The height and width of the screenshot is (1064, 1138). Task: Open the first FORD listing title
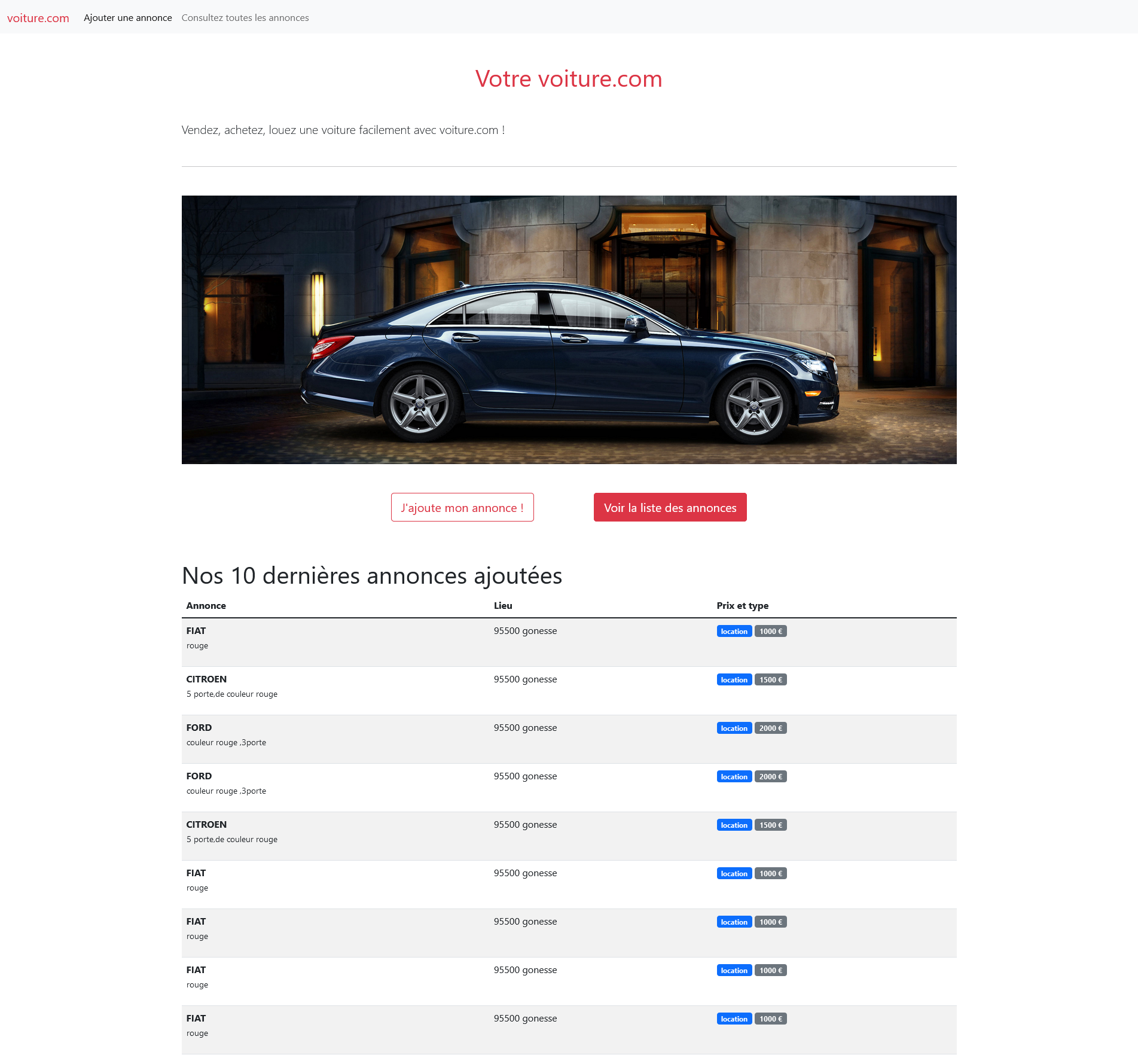199,727
